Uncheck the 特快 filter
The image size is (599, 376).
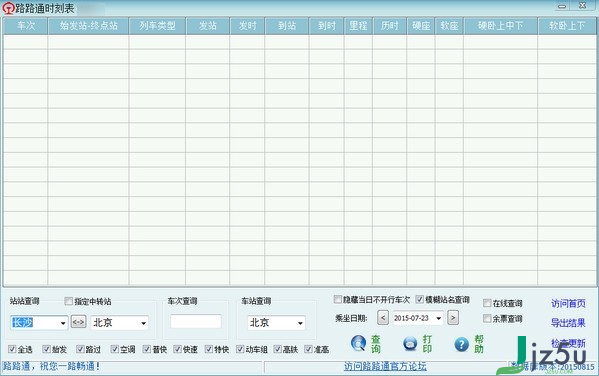click(x=209, y=349)
